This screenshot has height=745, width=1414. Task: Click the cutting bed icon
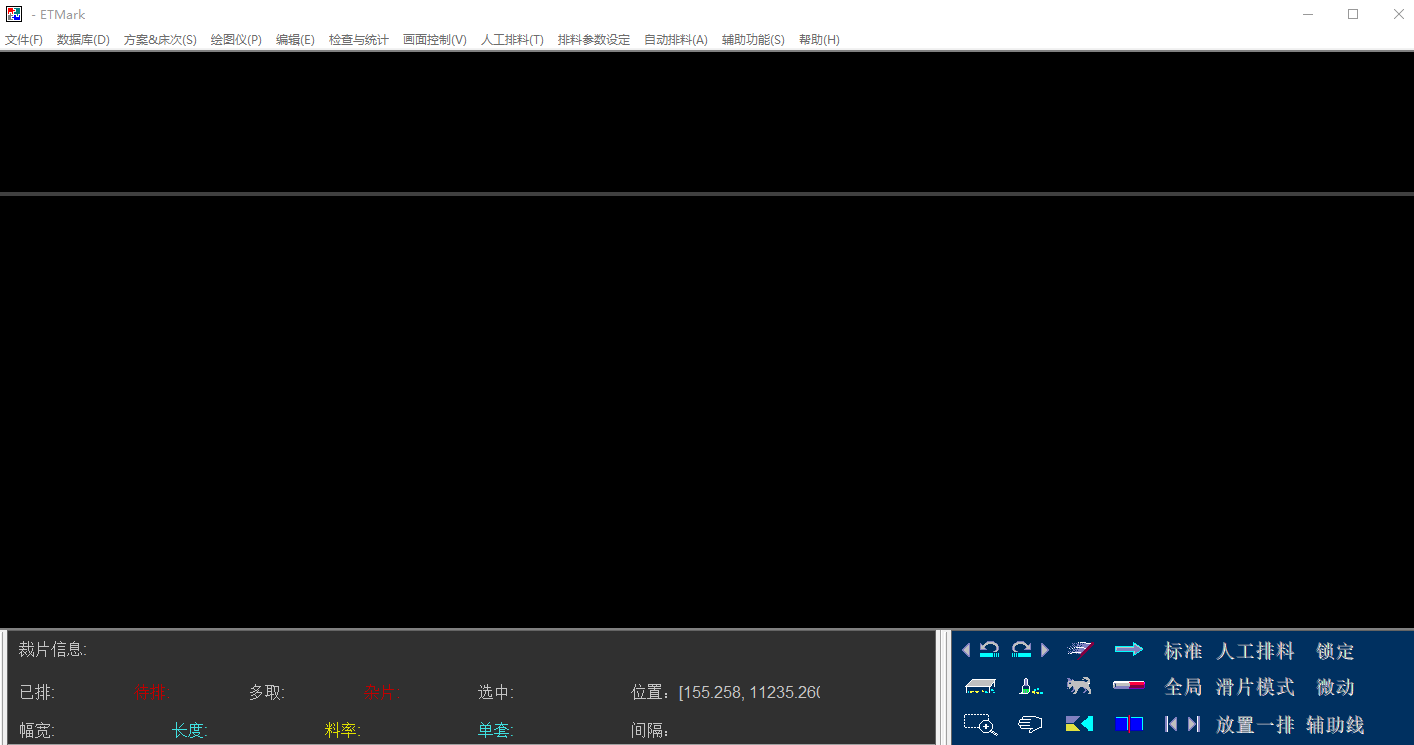(x=980, y=686)
